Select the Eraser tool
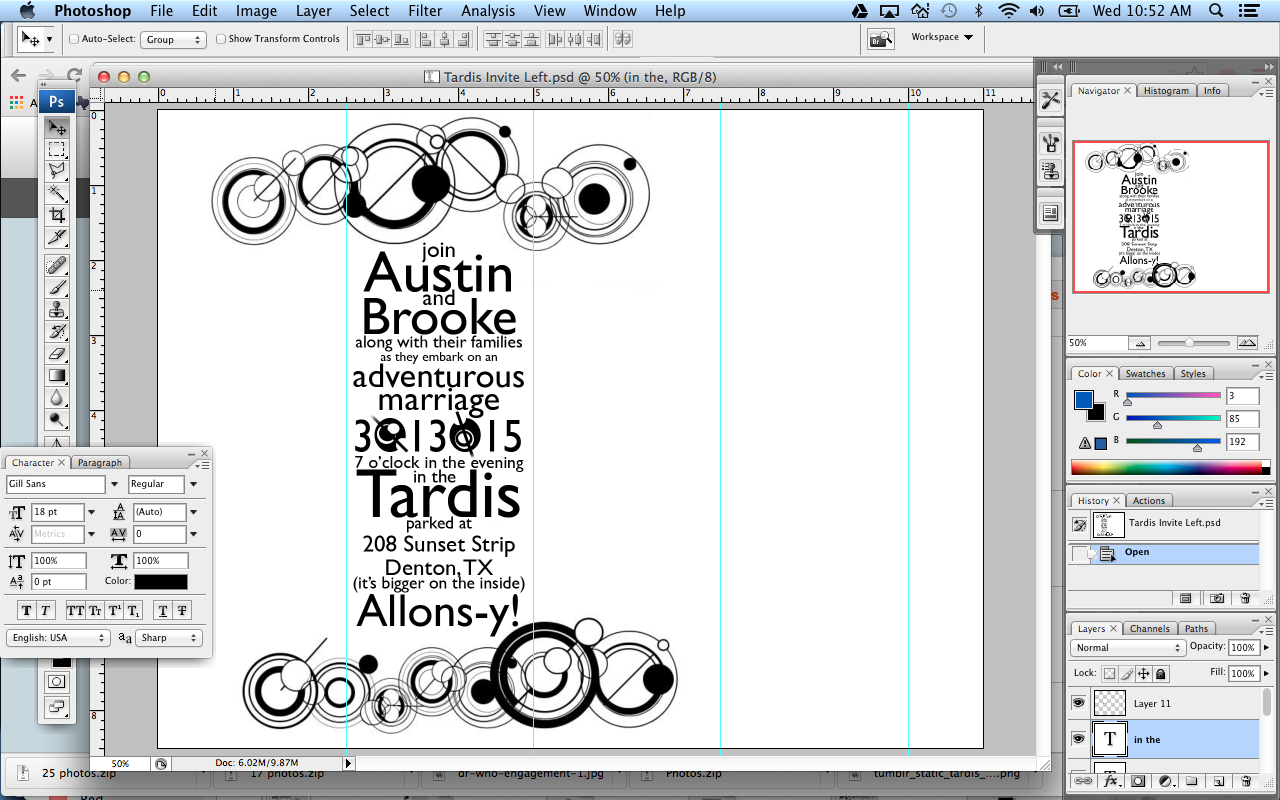The height and width of the screenshot is (800, 1280). coord(57,353)
